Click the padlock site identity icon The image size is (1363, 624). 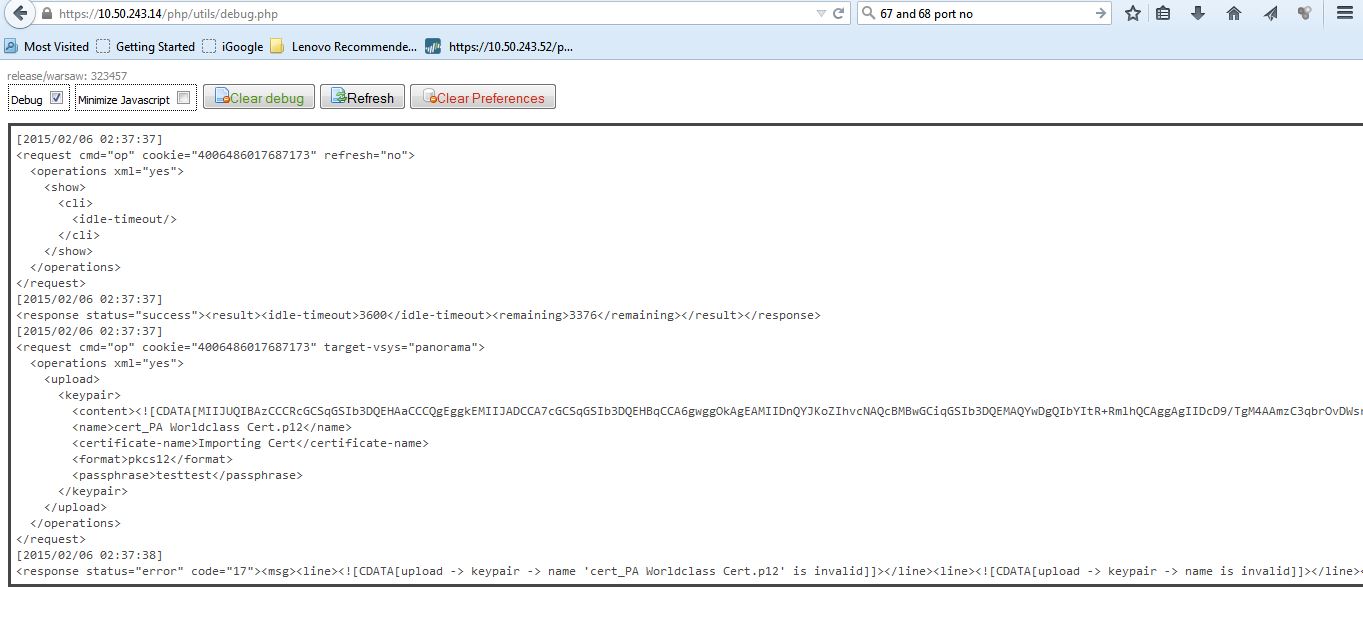point(46,14)
